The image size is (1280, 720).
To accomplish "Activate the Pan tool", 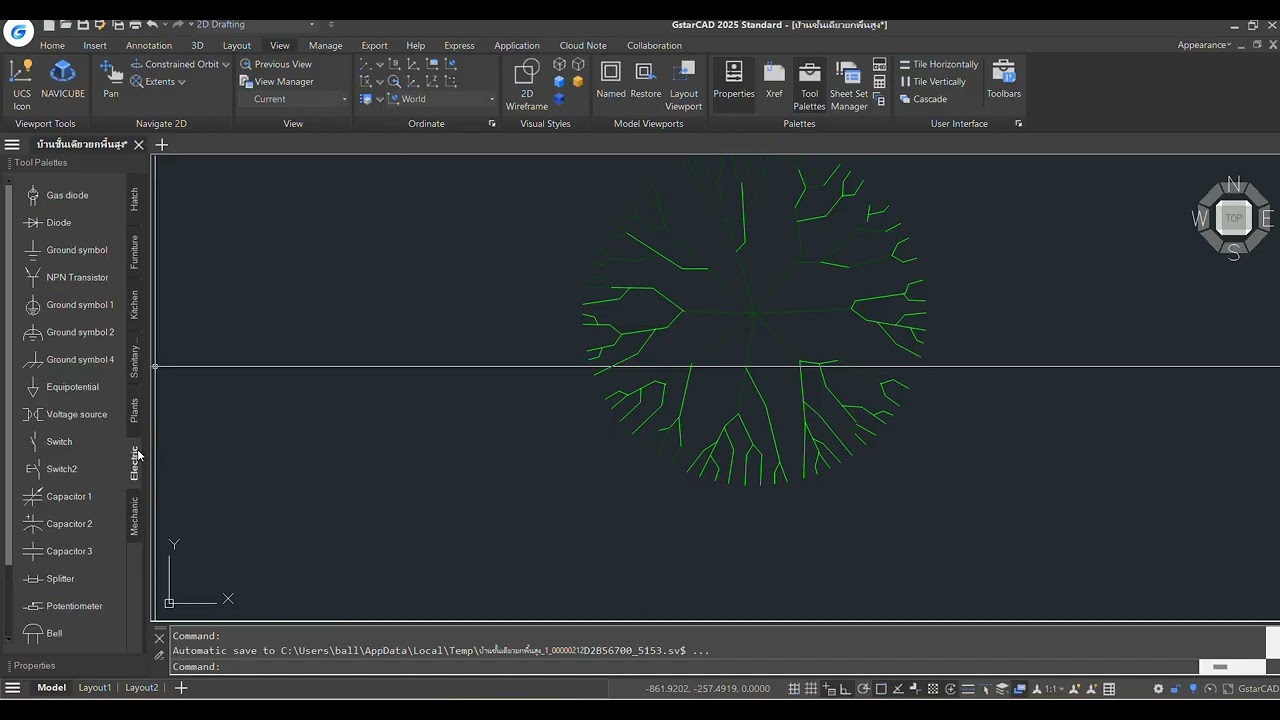I will pos(111,80).
